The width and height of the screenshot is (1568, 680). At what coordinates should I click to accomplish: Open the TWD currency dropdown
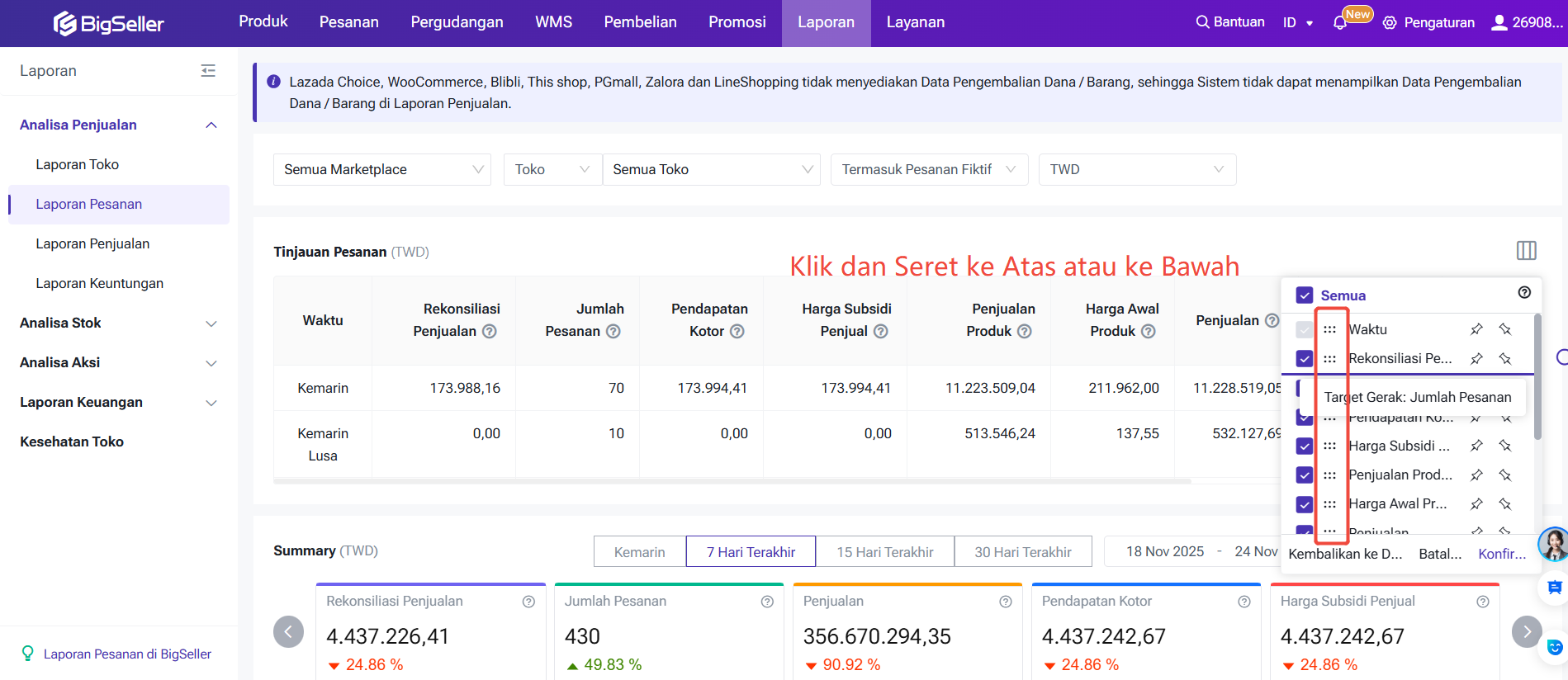pyautogui.click(x=1136, y=169)
